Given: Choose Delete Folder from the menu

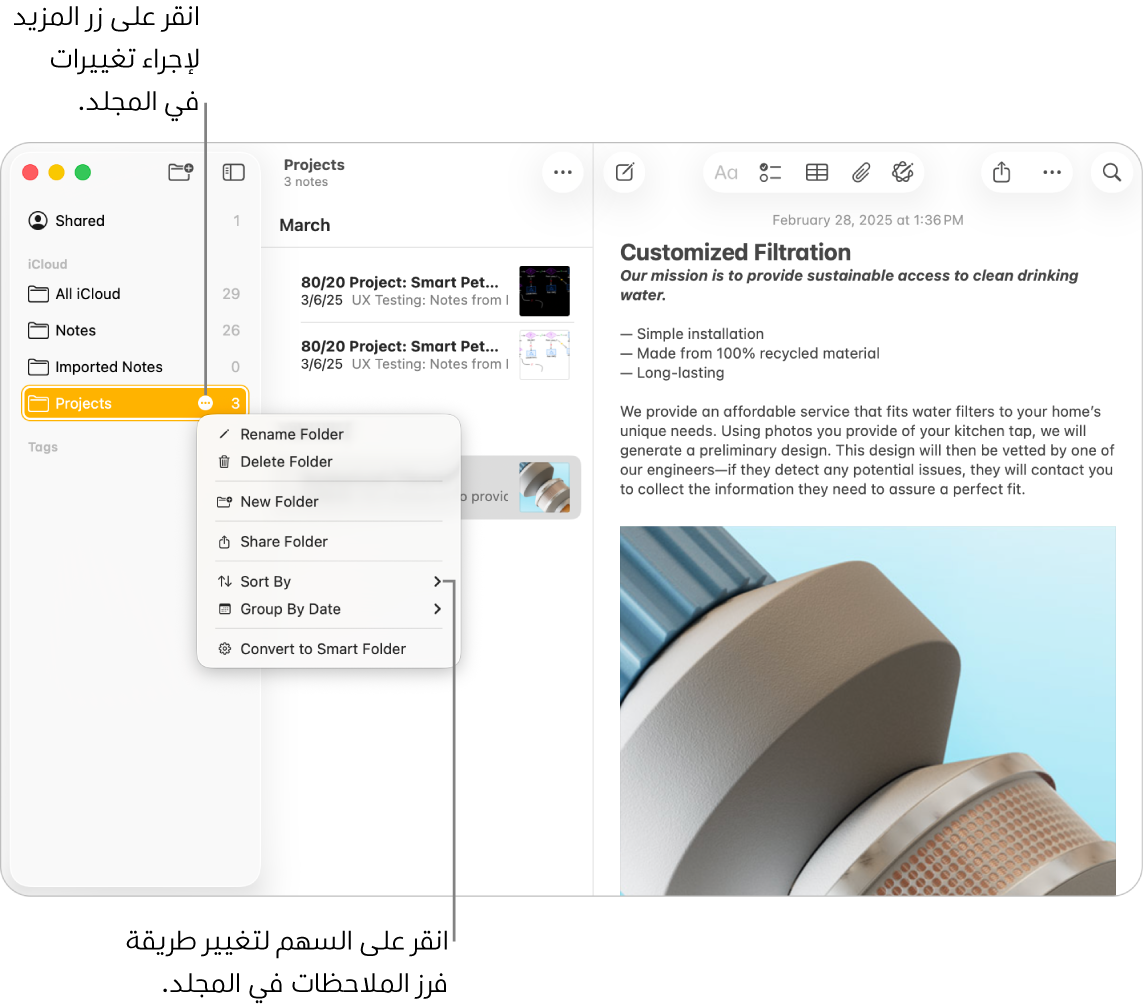Looking at the screenshot, I should 328,462.
